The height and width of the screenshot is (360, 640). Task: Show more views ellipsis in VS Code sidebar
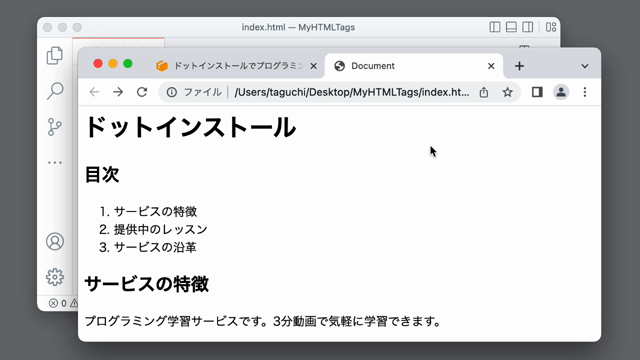point(55,162)
